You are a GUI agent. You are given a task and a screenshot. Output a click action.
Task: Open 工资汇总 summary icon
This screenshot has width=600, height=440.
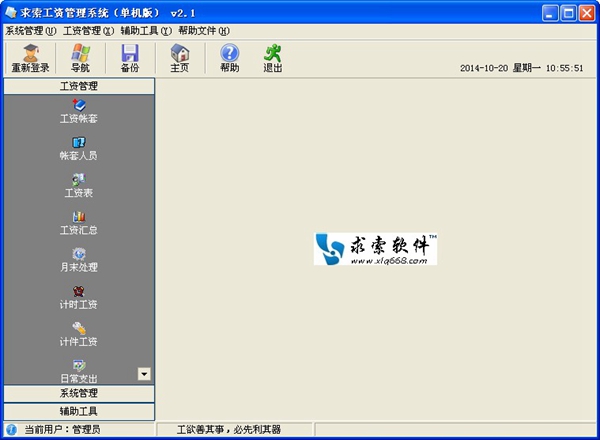coord(78,221)
